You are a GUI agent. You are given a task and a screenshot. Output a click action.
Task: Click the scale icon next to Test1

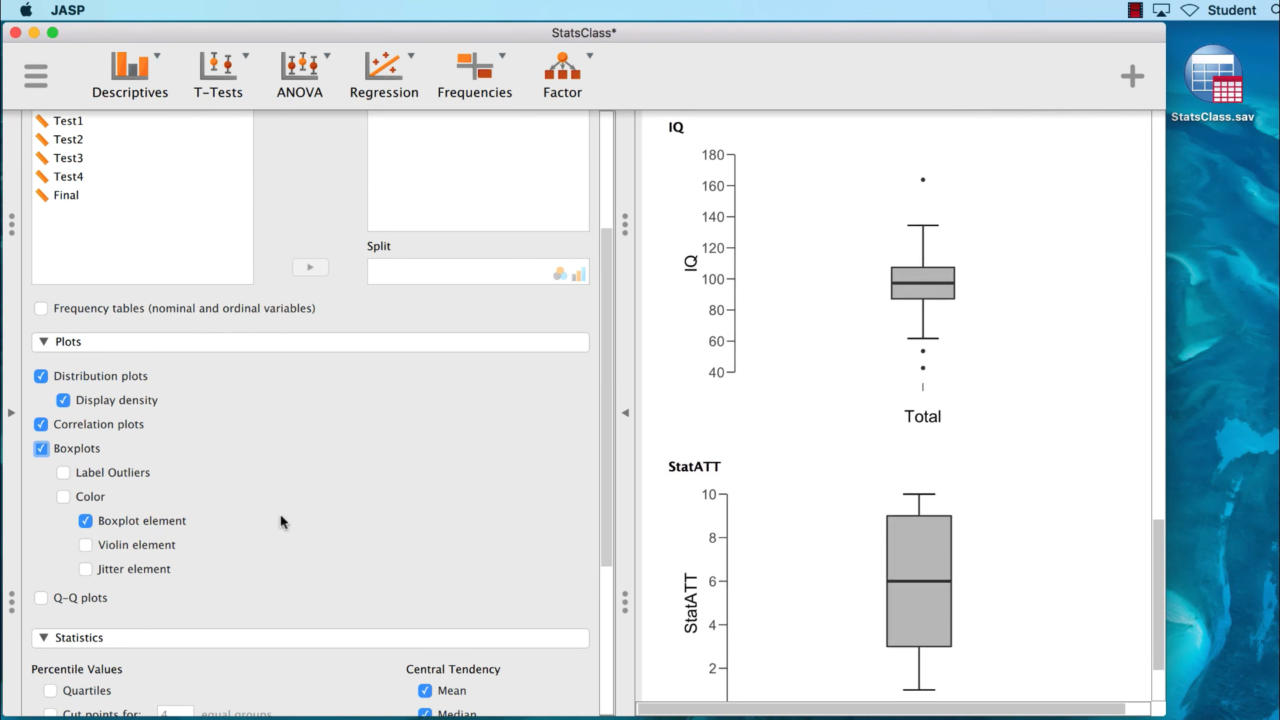(42, 121)
